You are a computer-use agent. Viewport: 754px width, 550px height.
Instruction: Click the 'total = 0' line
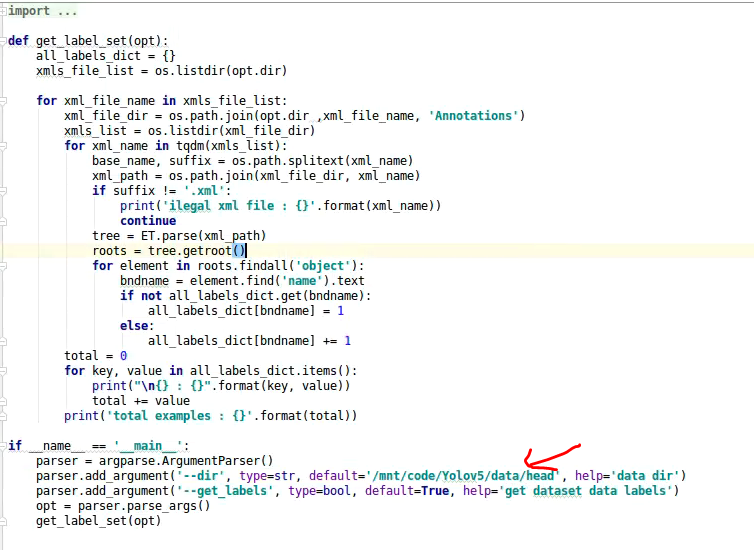pos(96,356)
